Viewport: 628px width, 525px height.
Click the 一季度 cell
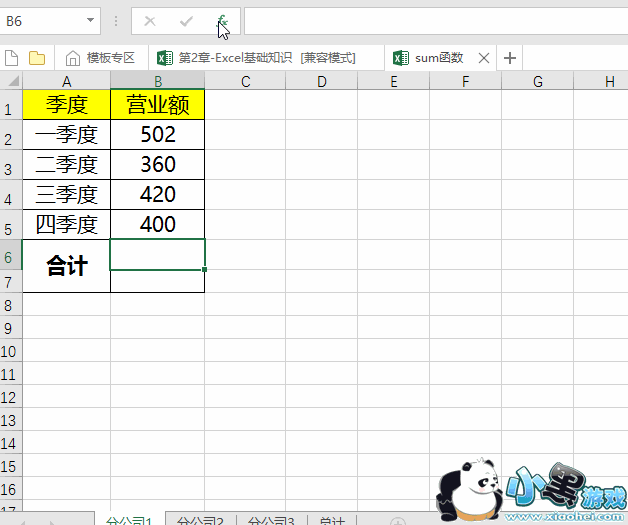66,135
